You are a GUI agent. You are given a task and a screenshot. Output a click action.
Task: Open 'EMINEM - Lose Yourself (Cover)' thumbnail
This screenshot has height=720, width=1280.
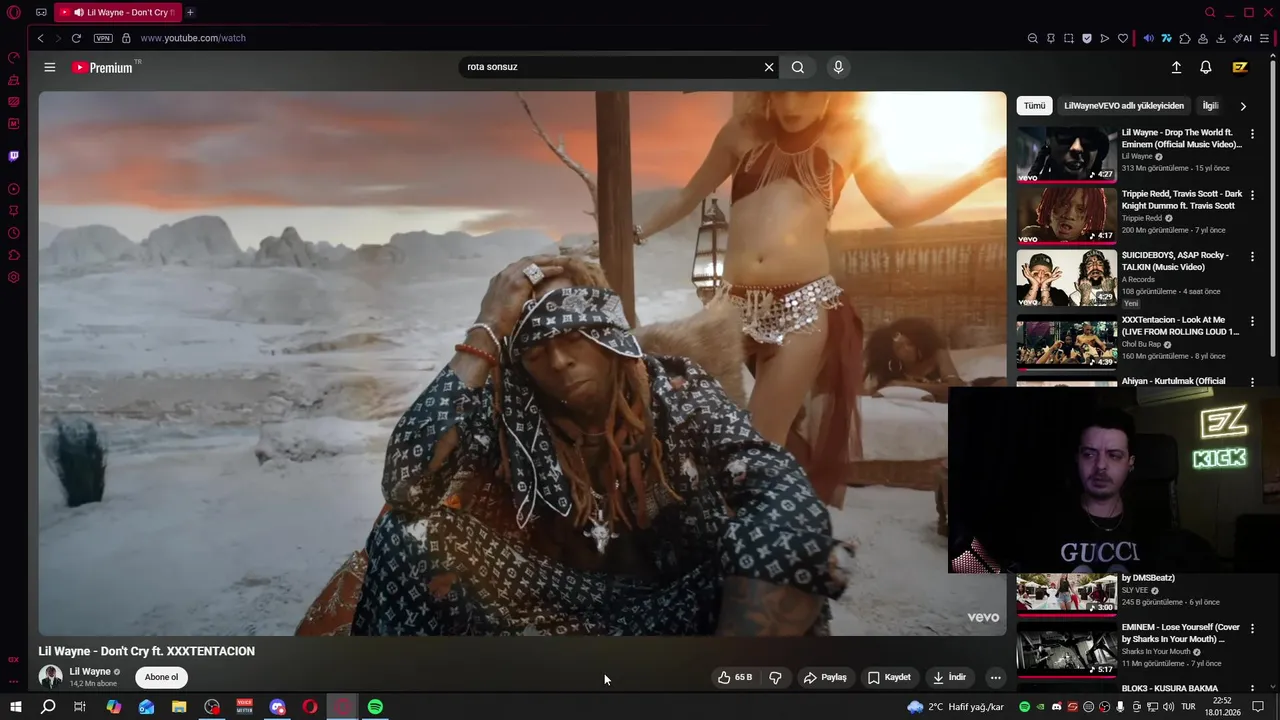[x=1067, y=649]
